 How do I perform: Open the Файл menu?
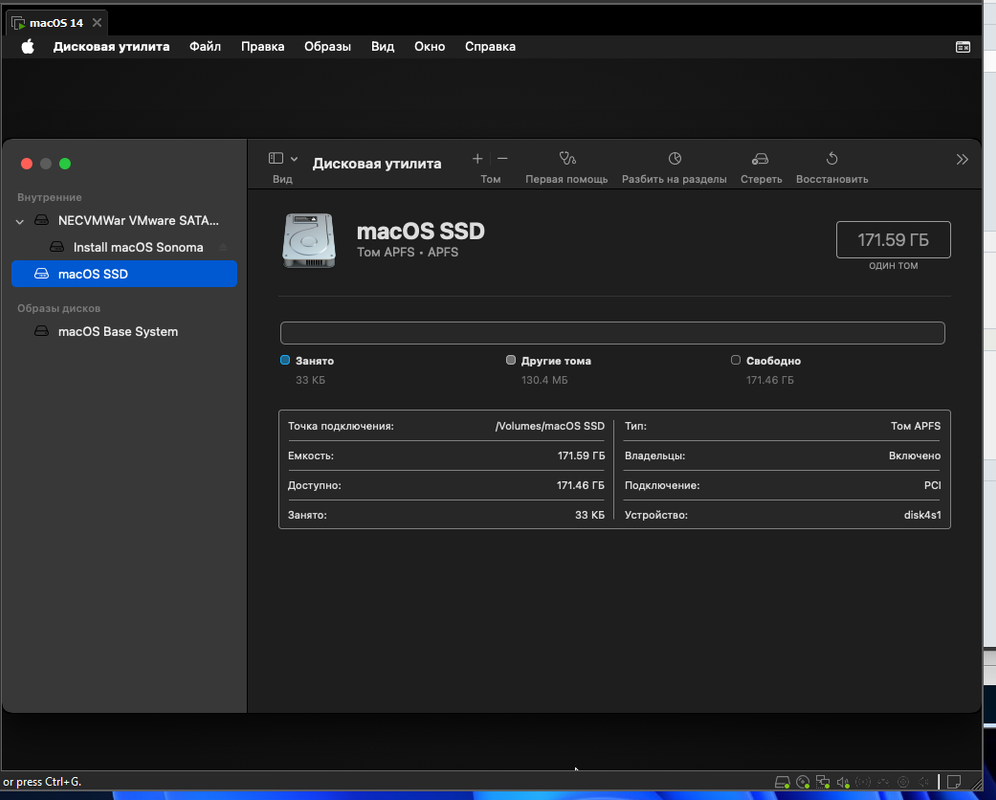click(x=205, y=46)
